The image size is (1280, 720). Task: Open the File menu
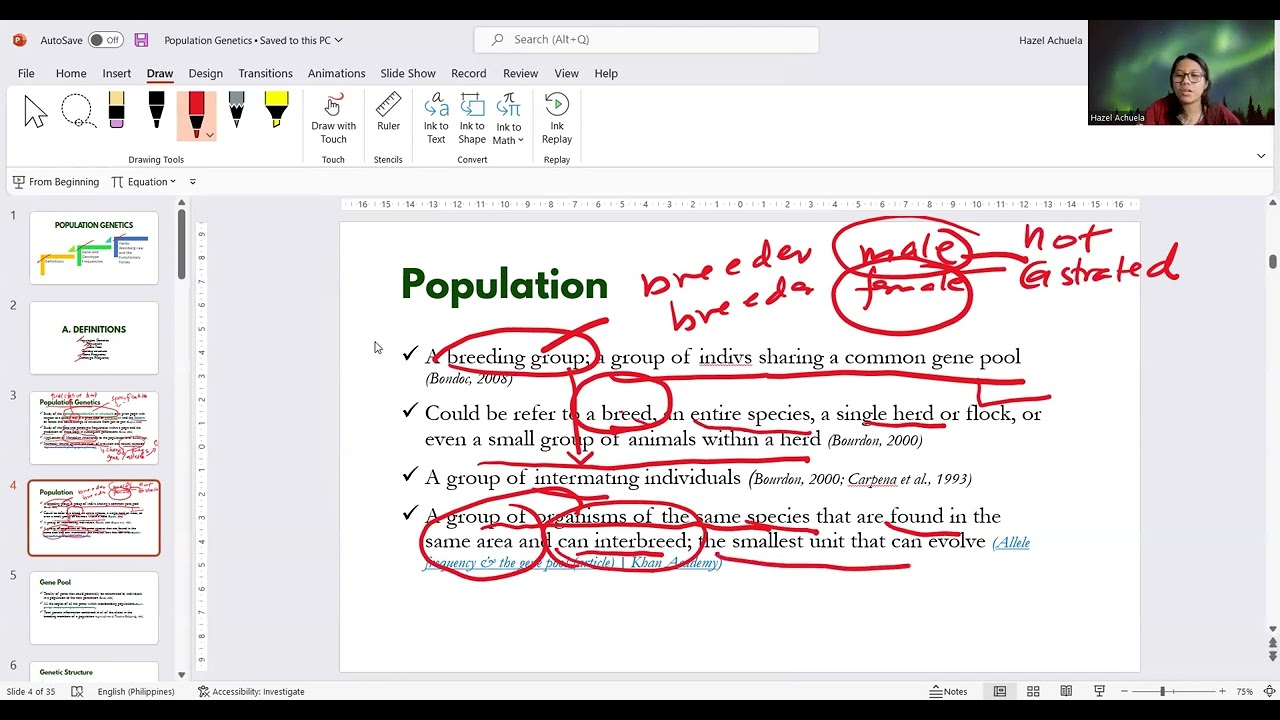26,73
